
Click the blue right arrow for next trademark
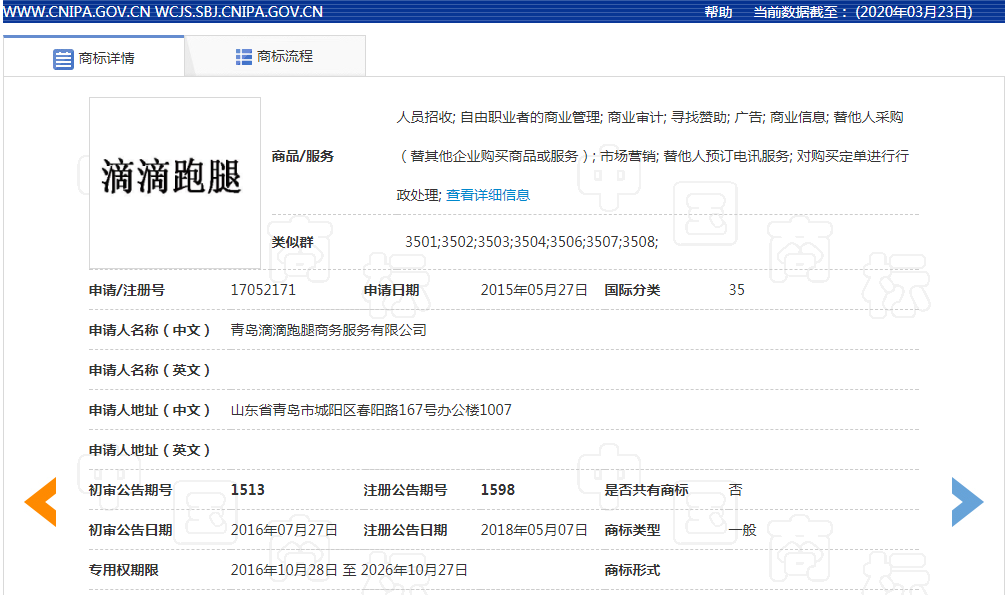click(x=966, y=503)
